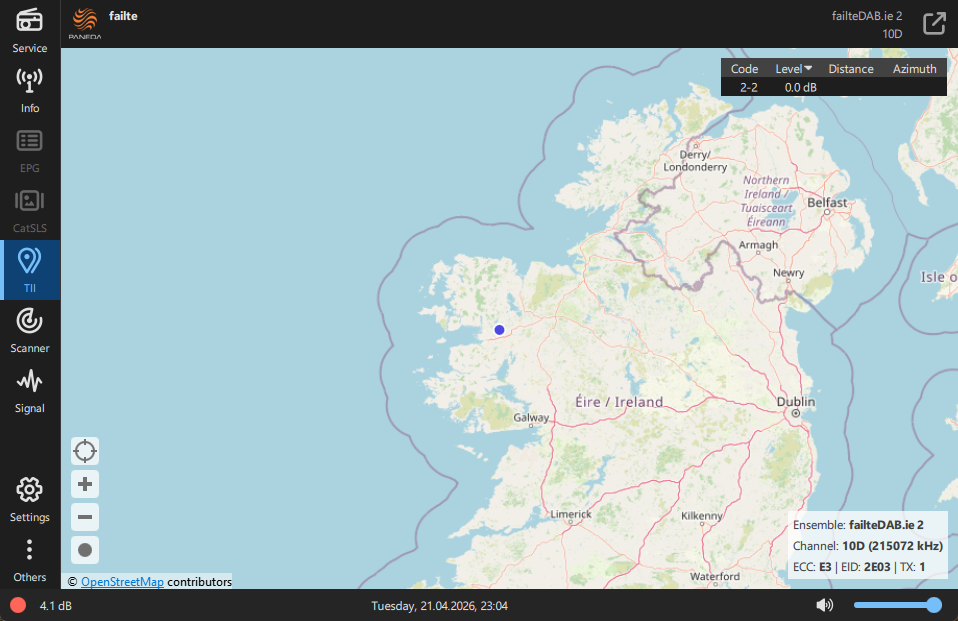Screen dimensions: 958x621
Task: Click the Limerick label on map
Action: [571, 514]
